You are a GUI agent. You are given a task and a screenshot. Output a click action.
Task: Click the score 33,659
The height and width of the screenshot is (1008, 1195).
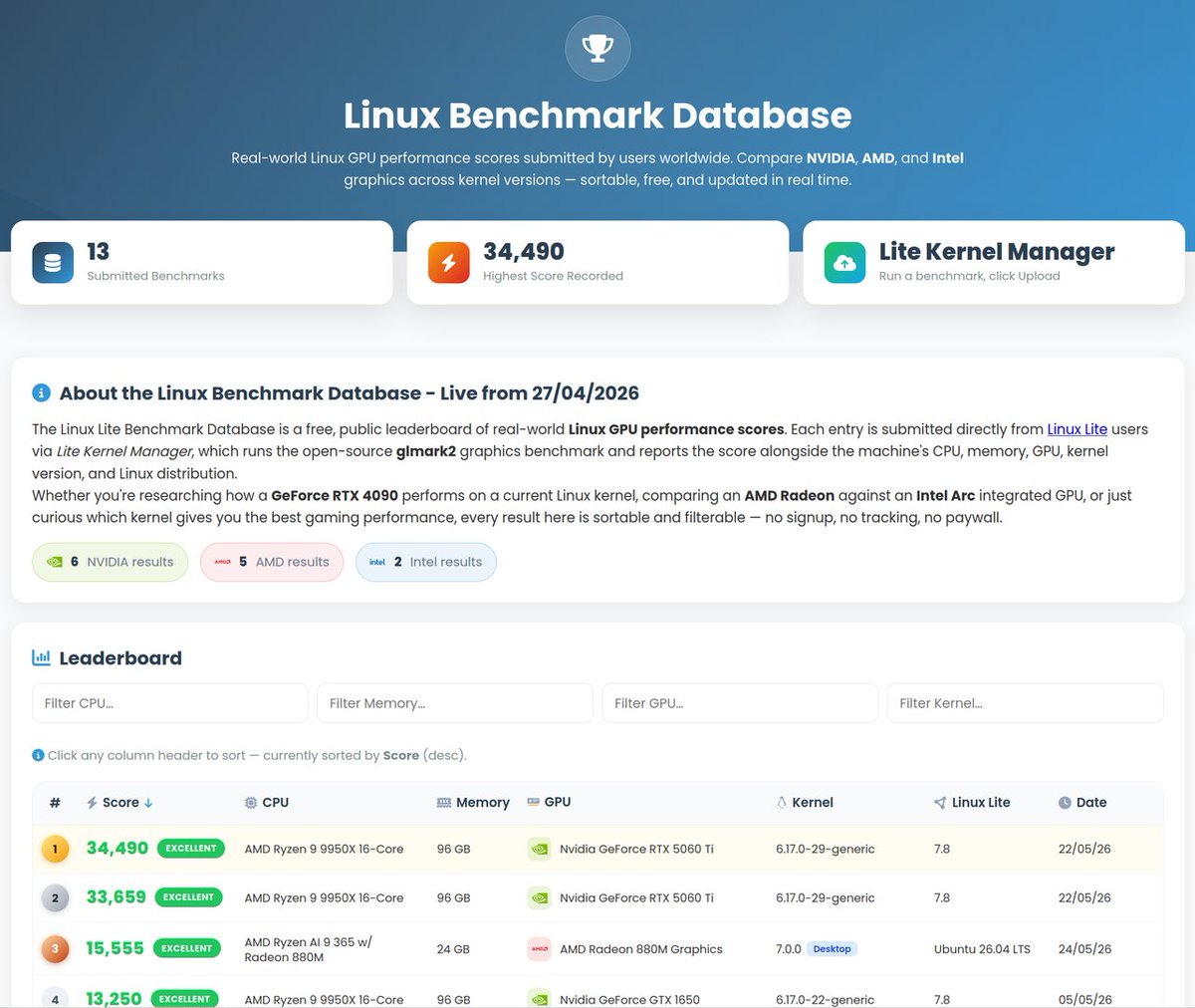click(x=116, y=897)
